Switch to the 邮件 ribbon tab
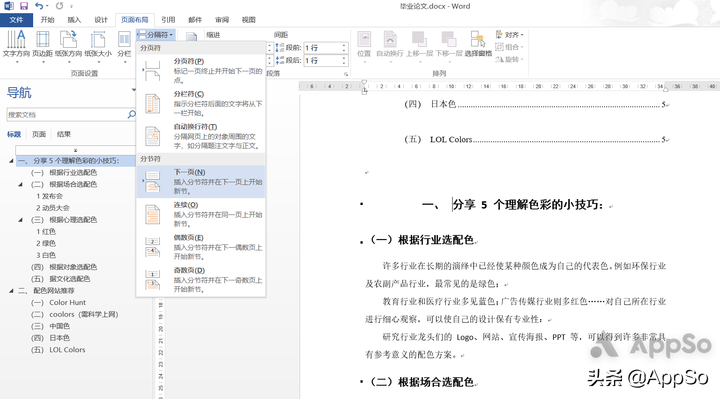 coord(195,20)
